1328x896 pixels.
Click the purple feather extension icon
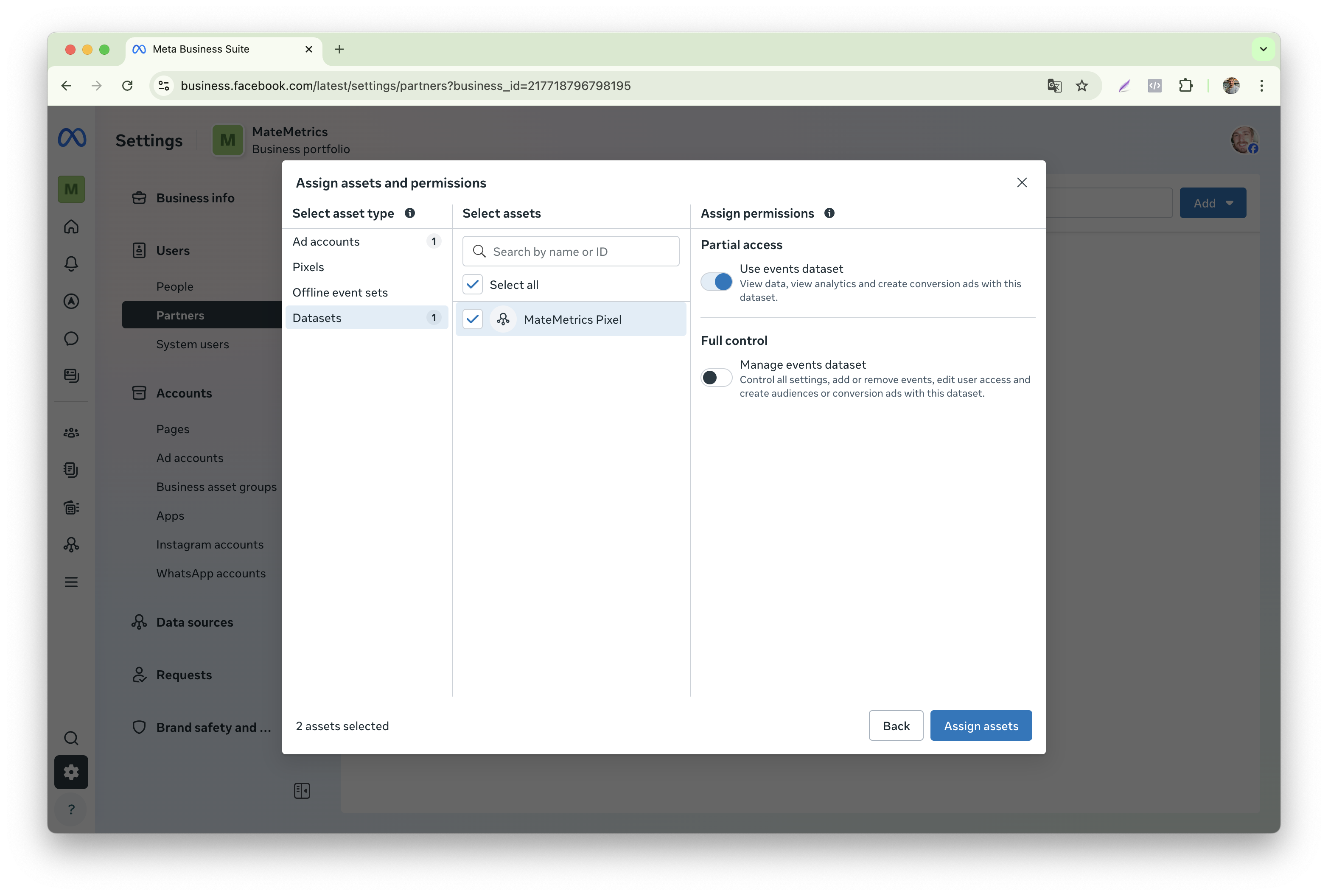pos(1124,86)
